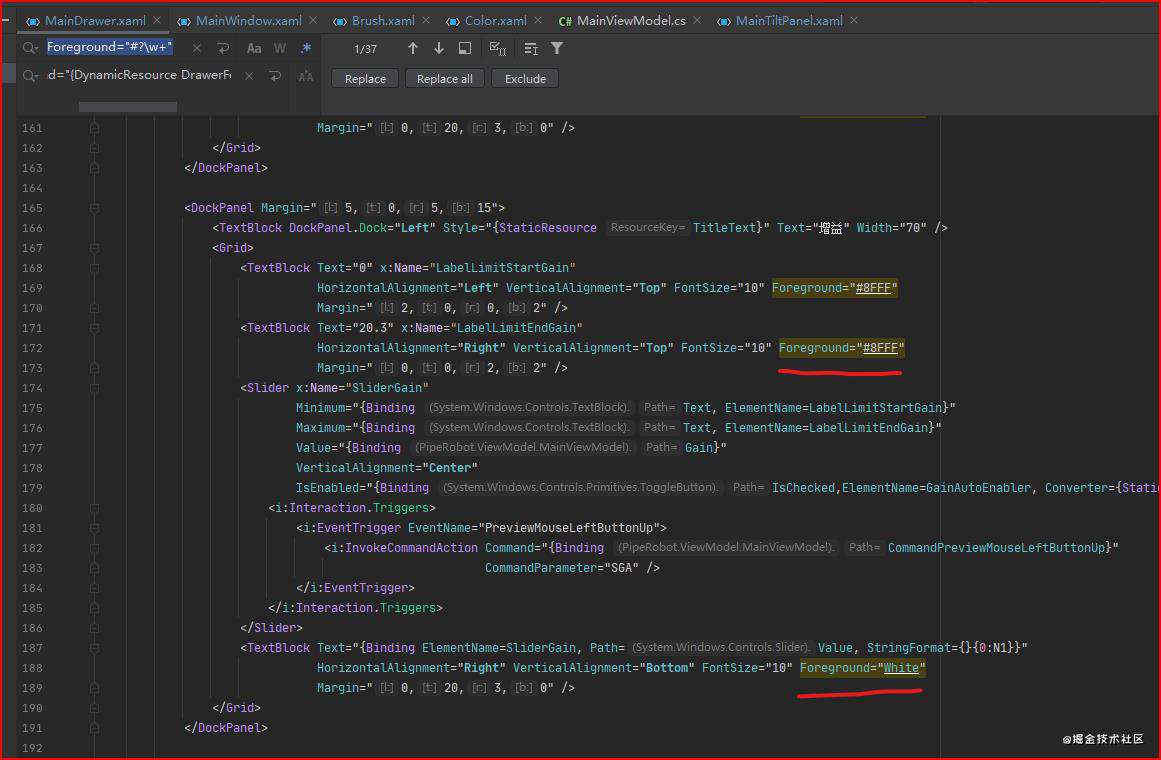The height and width of the screenshot is (760, 1161).
Task: Close the Color.xaml tab
Action: pos(538,21)
